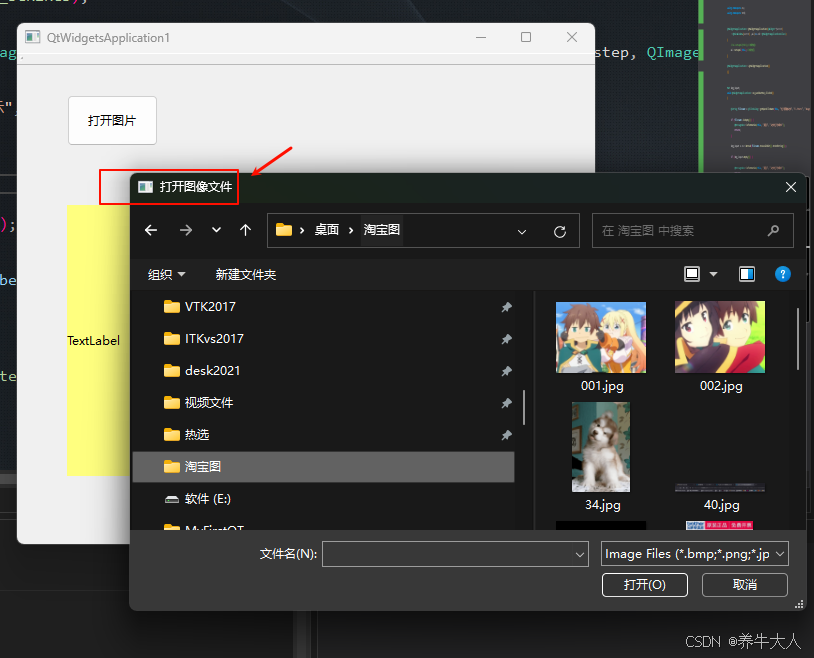Click the blue help question icon
The width and height of the screenshot is (814, 658).
pos(782,274)
